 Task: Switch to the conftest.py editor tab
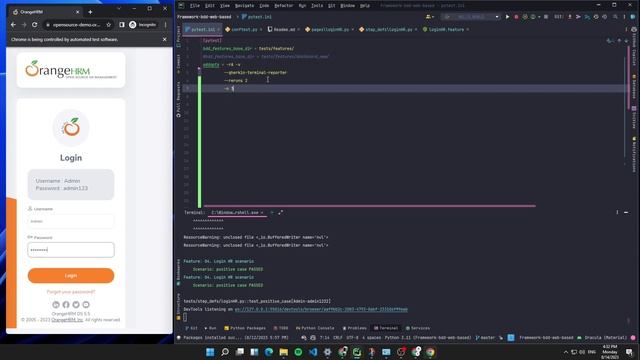click(x=244, y=29)
